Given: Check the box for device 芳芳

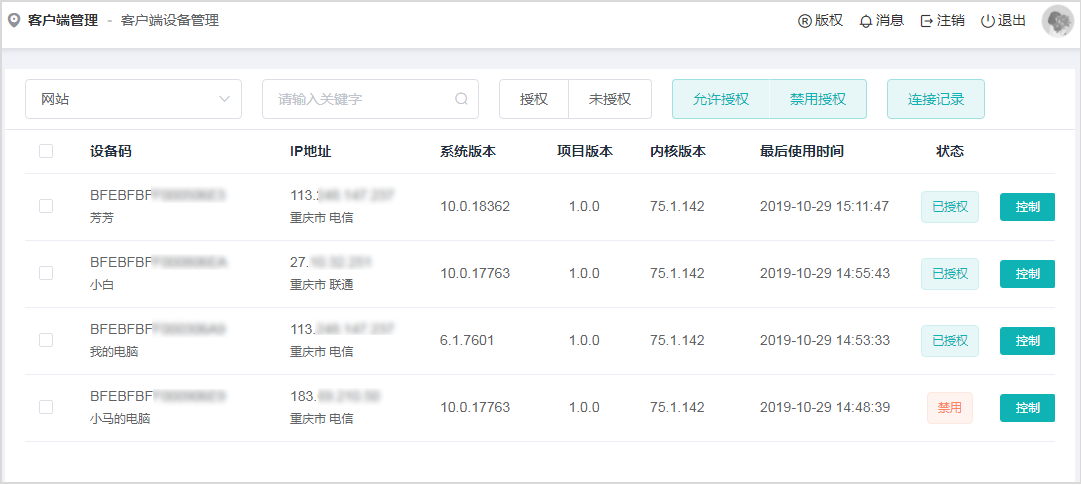Looking at the screenshot, I should [46, 206].
